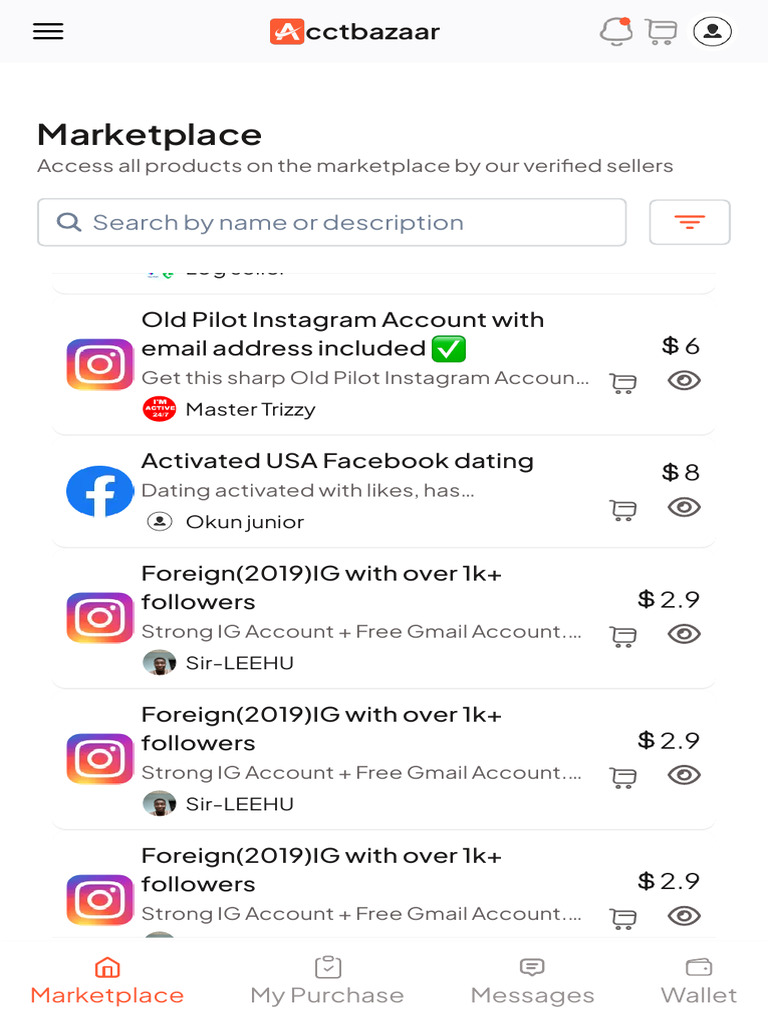Click the Acctbazaar logo

tap(355, 32)
